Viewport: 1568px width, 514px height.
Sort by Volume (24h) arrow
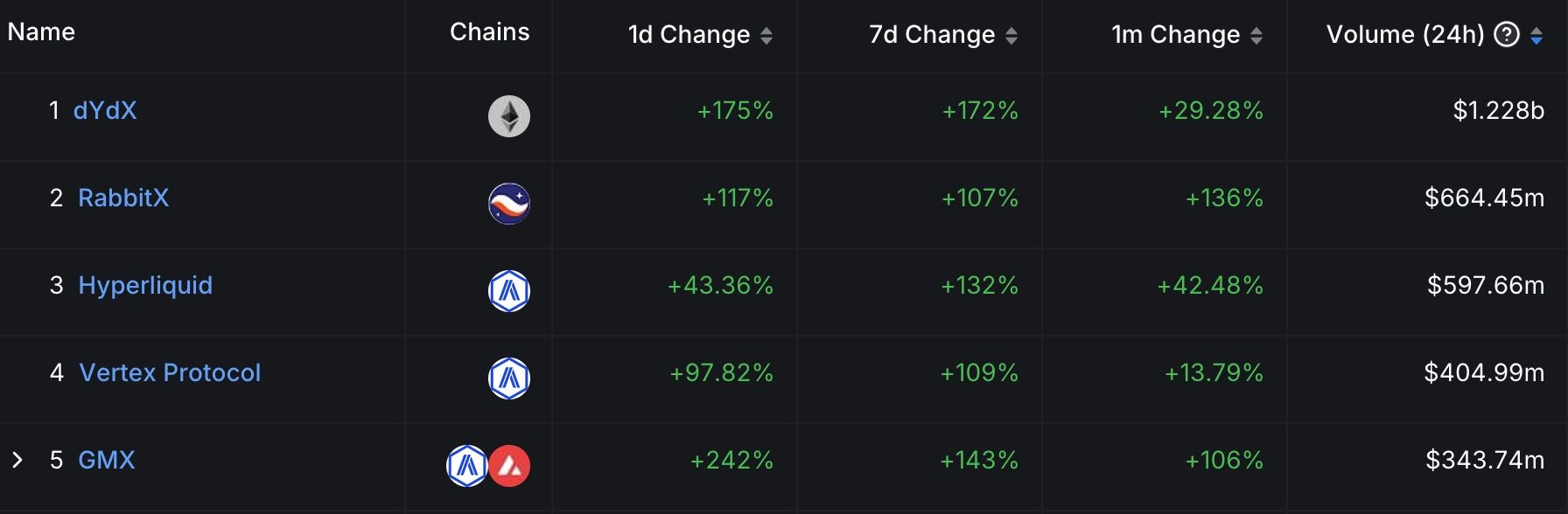click(x=1536, y=36)
